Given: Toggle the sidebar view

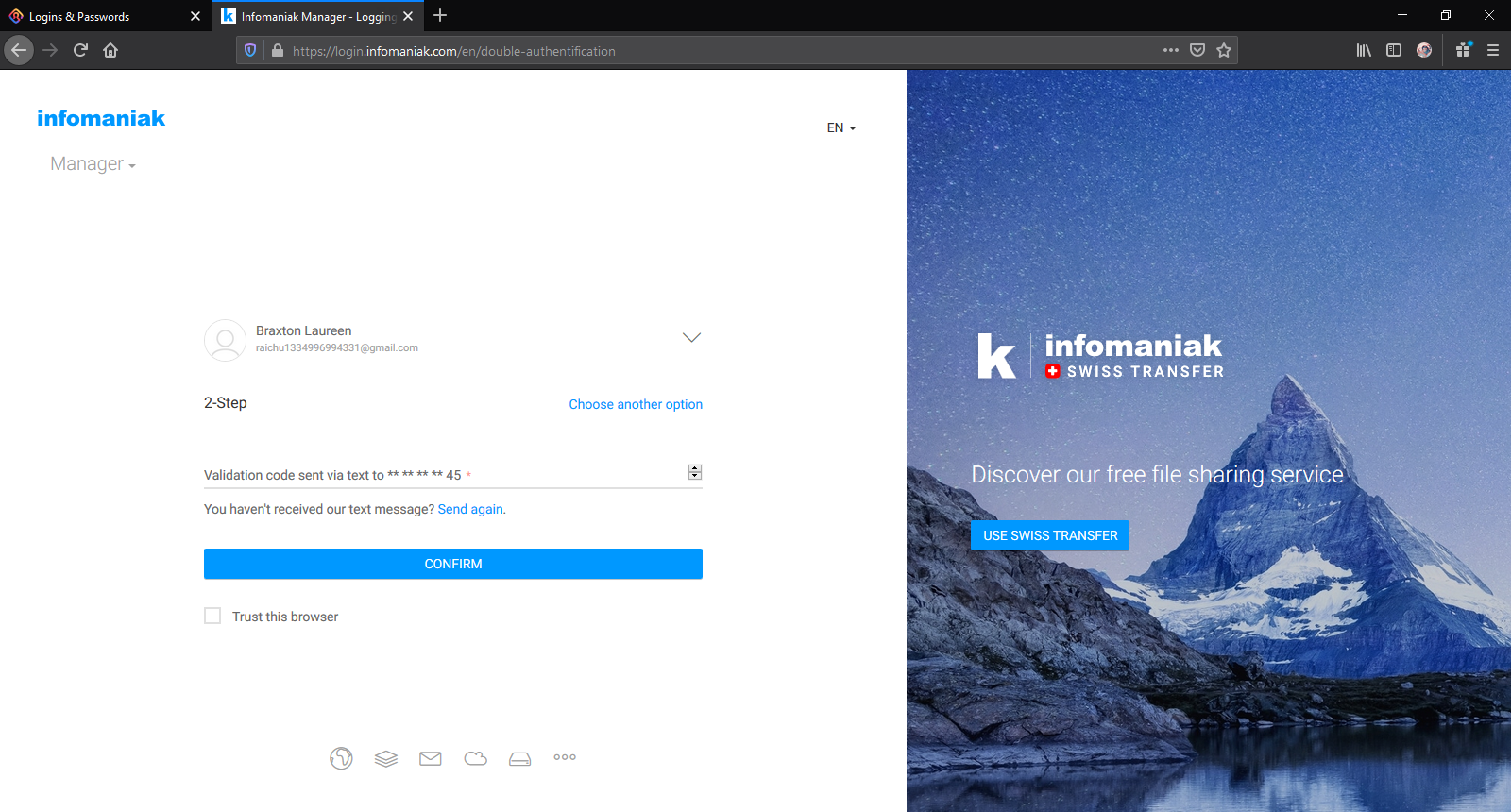Looking at the screenshot, I should pos(1394,50).
